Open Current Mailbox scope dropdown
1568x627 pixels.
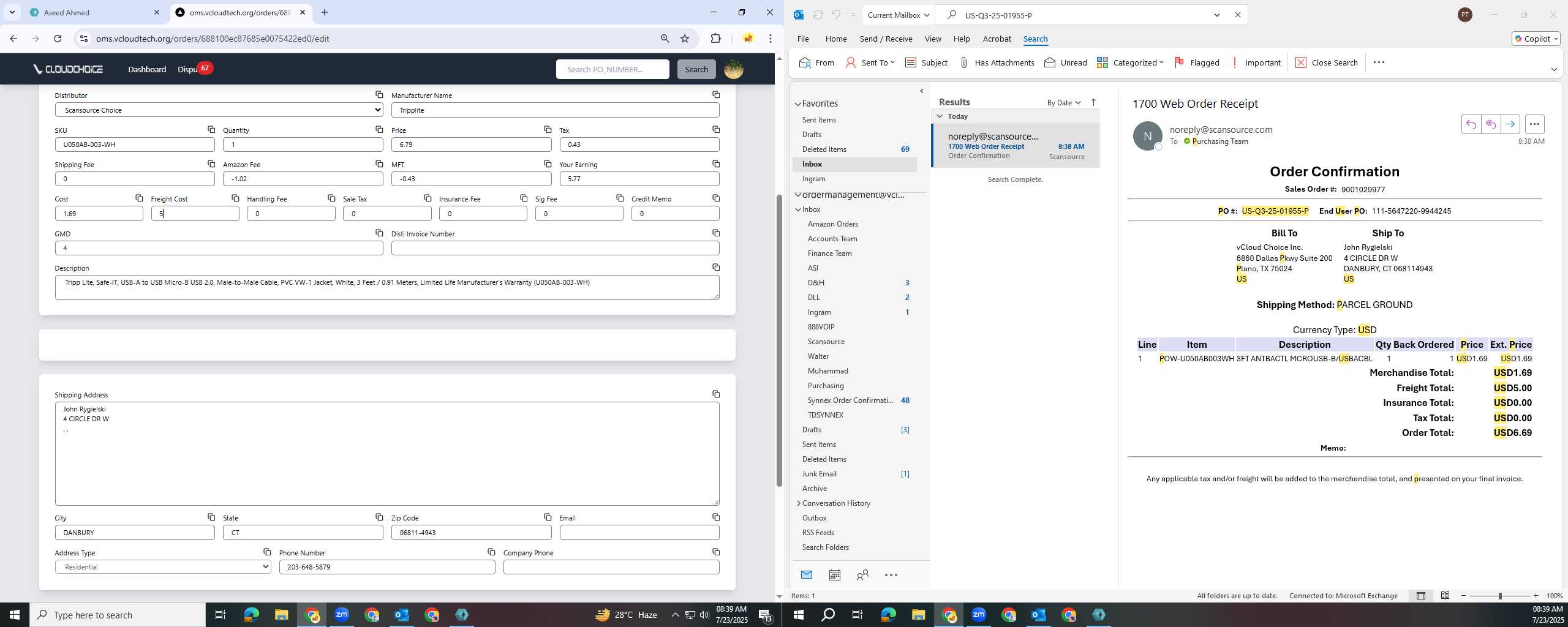tap(898, 15)
